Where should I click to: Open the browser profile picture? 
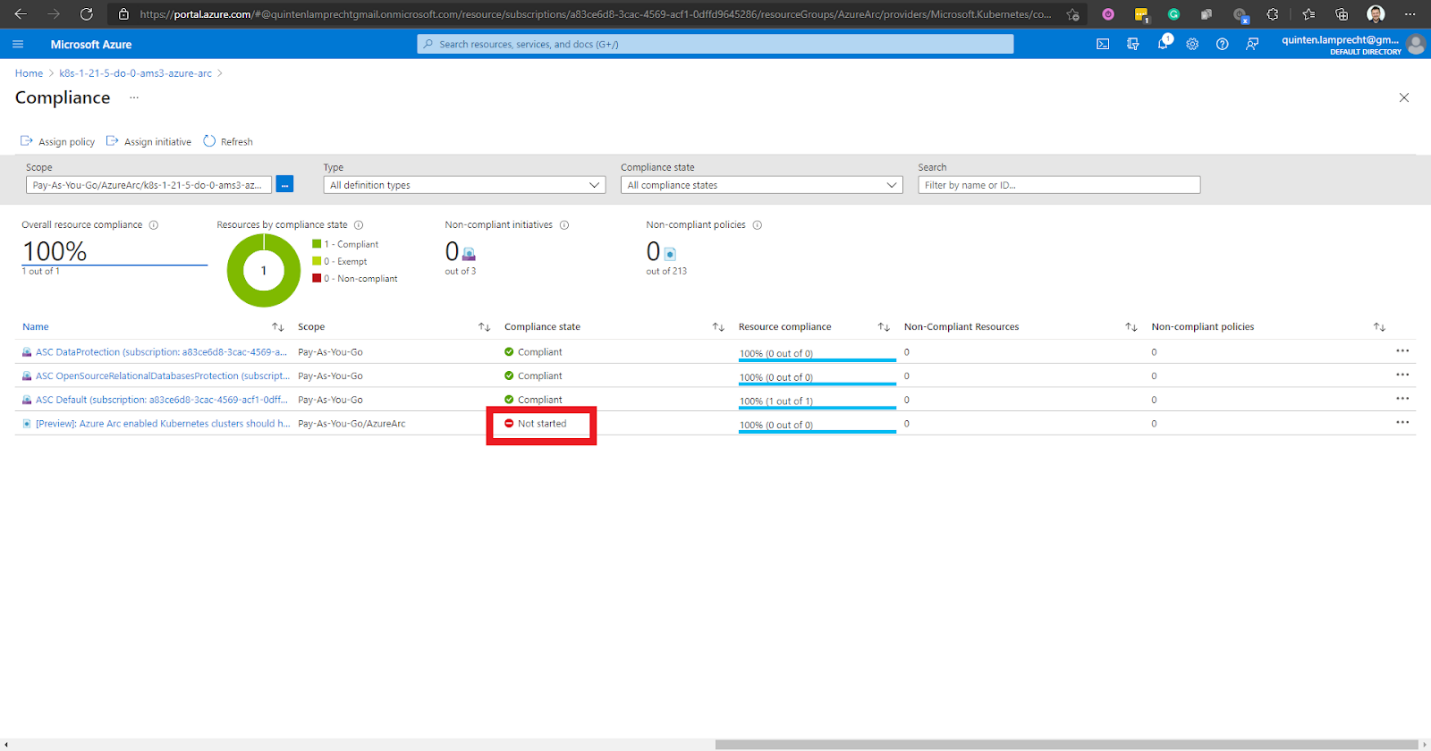click(x=1376, y=14)
